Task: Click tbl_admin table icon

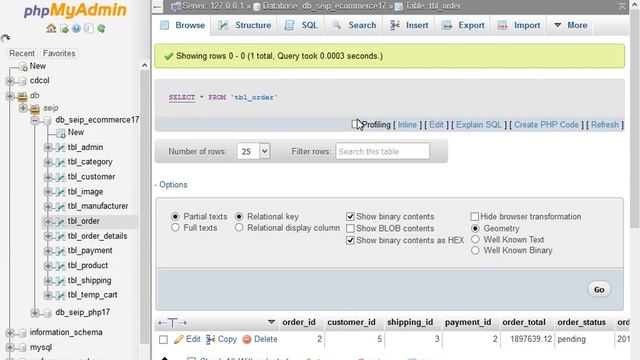Action: pyautogui.click(x=60, y=147)
